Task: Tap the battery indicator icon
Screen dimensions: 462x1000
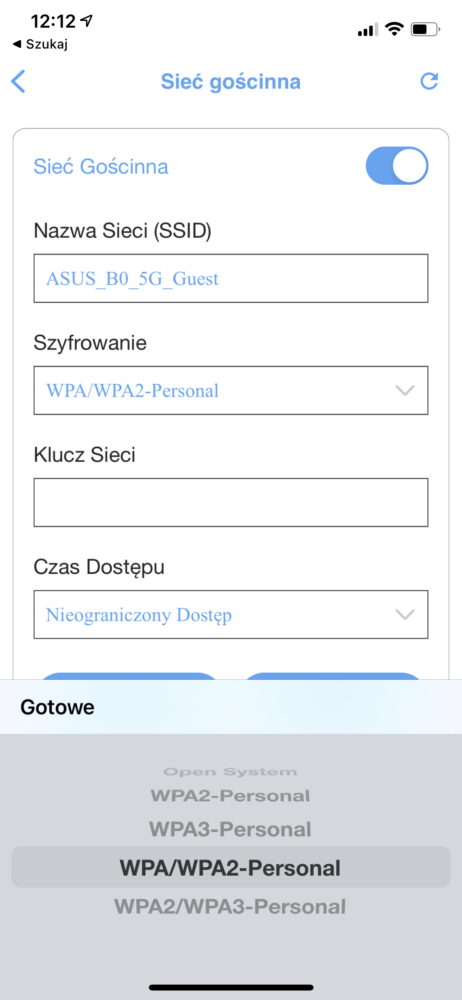Action: pyautogui.click(x=425, y=29)
